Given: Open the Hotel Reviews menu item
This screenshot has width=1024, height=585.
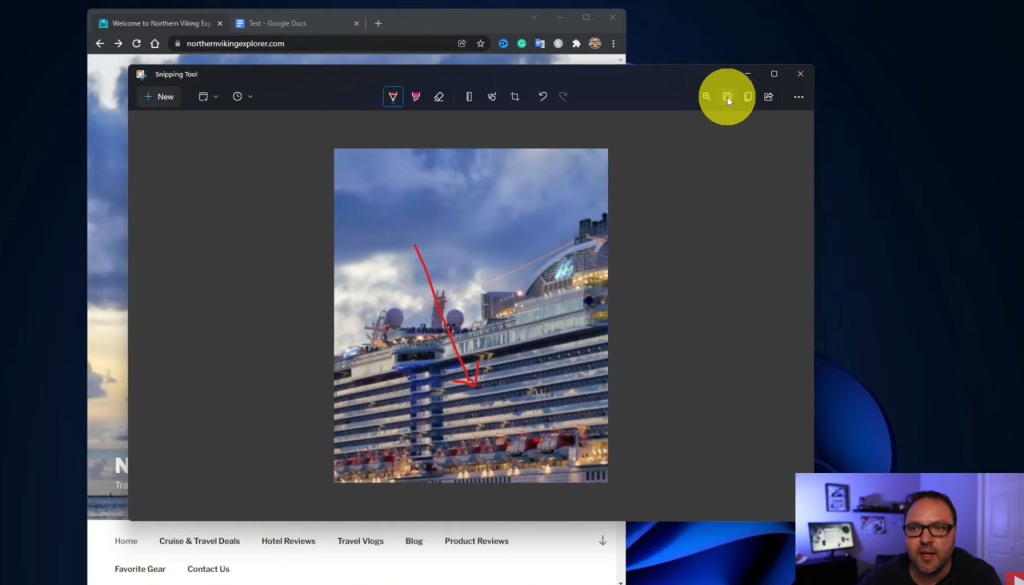Looking at the screenshot, I should 288,541.
